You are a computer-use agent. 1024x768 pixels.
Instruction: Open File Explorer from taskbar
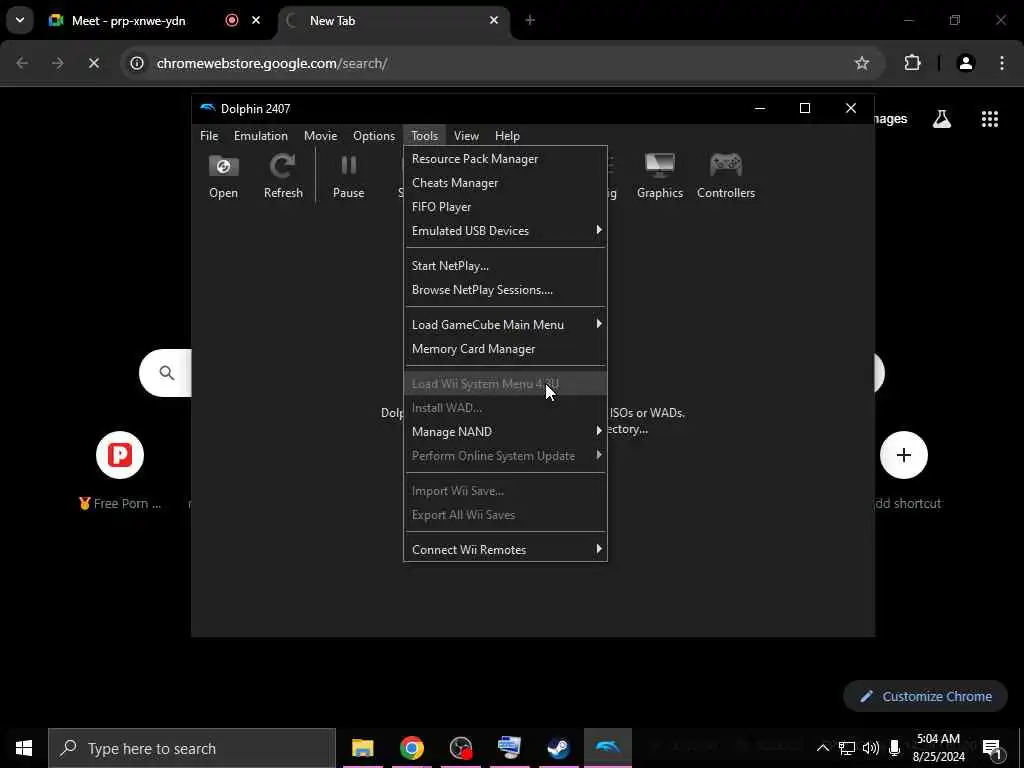point(362,748)
